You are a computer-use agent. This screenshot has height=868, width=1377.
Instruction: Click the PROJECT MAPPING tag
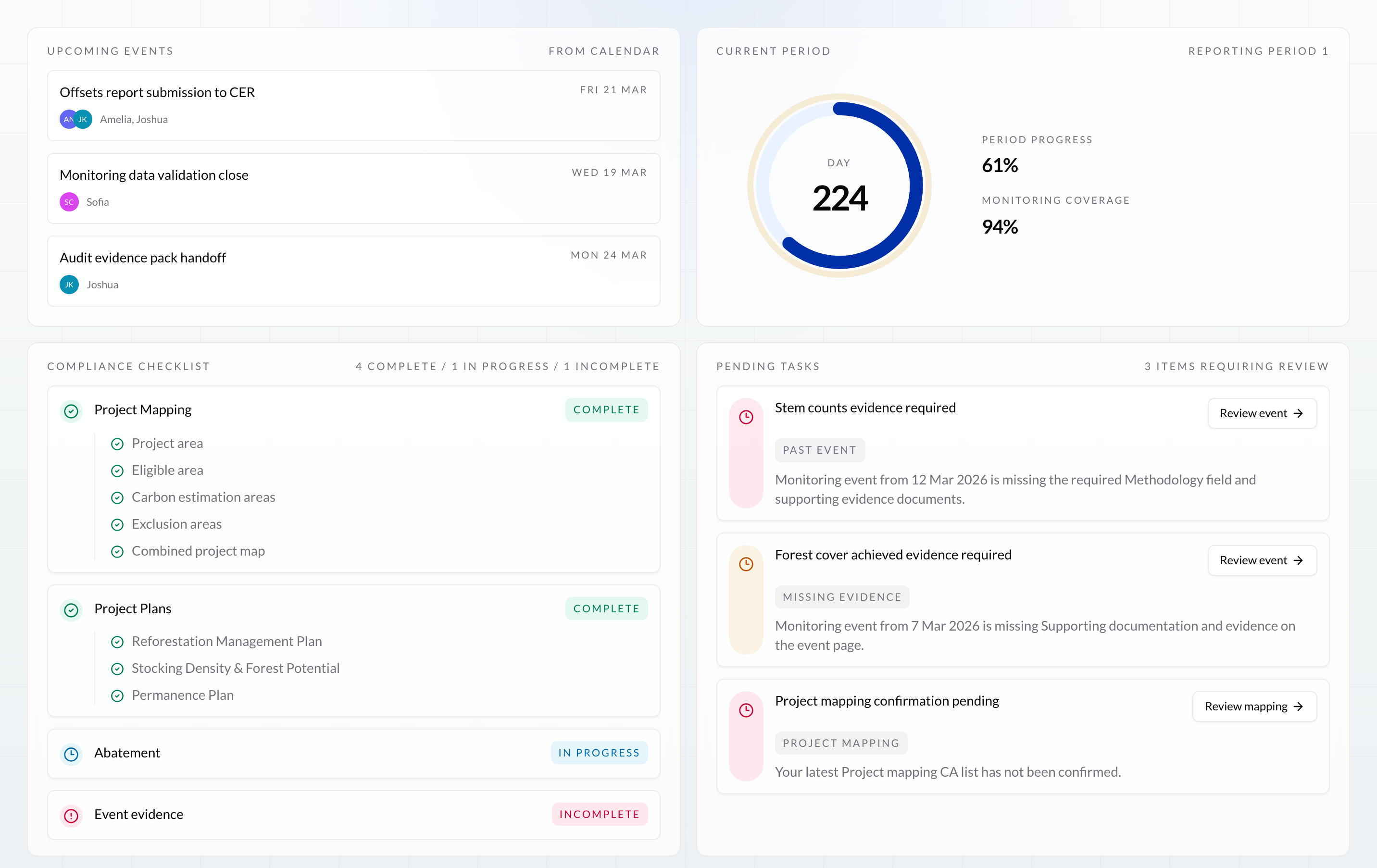(841, 743)
